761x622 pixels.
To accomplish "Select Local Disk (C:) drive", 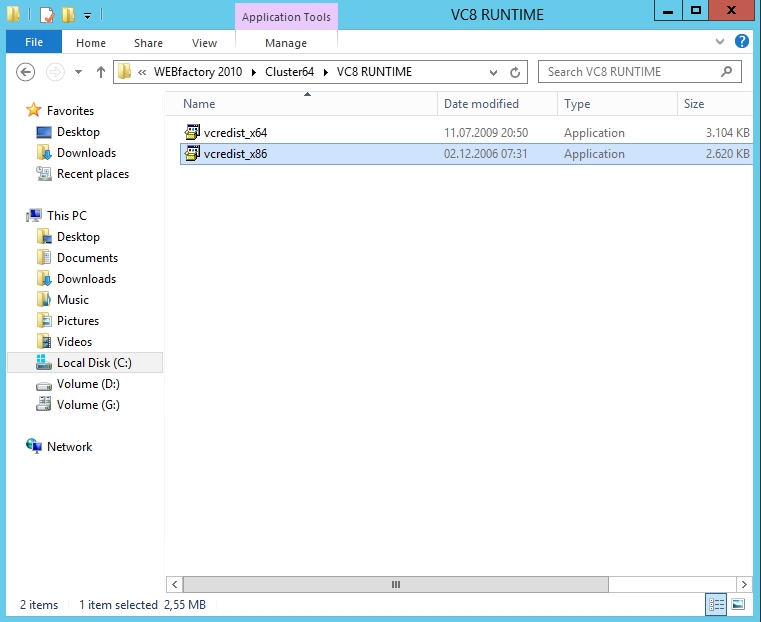I will click(x=85, y=363).
